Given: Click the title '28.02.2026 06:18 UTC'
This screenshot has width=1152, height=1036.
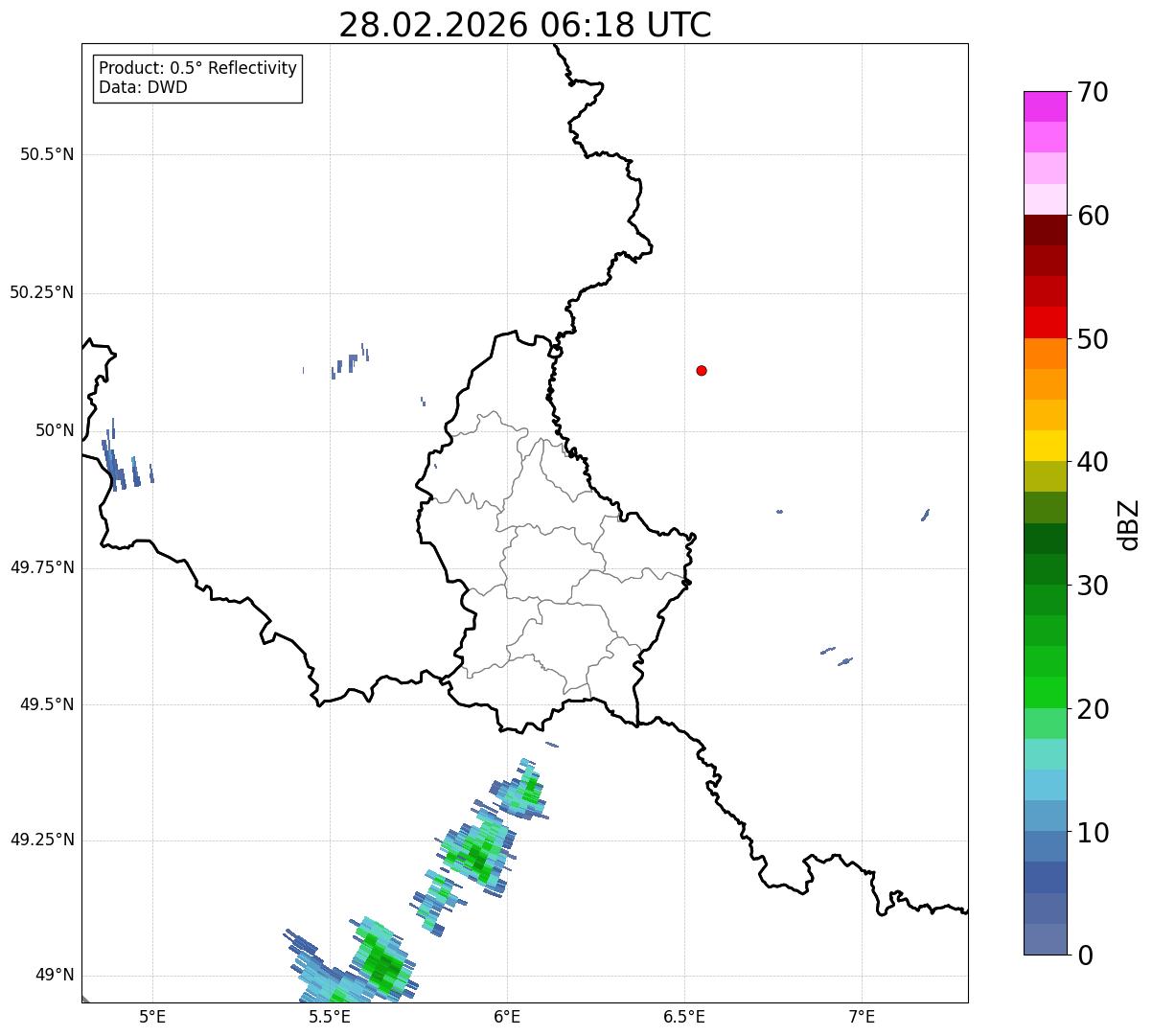Looking at the screenshot, I should point(525,25).
